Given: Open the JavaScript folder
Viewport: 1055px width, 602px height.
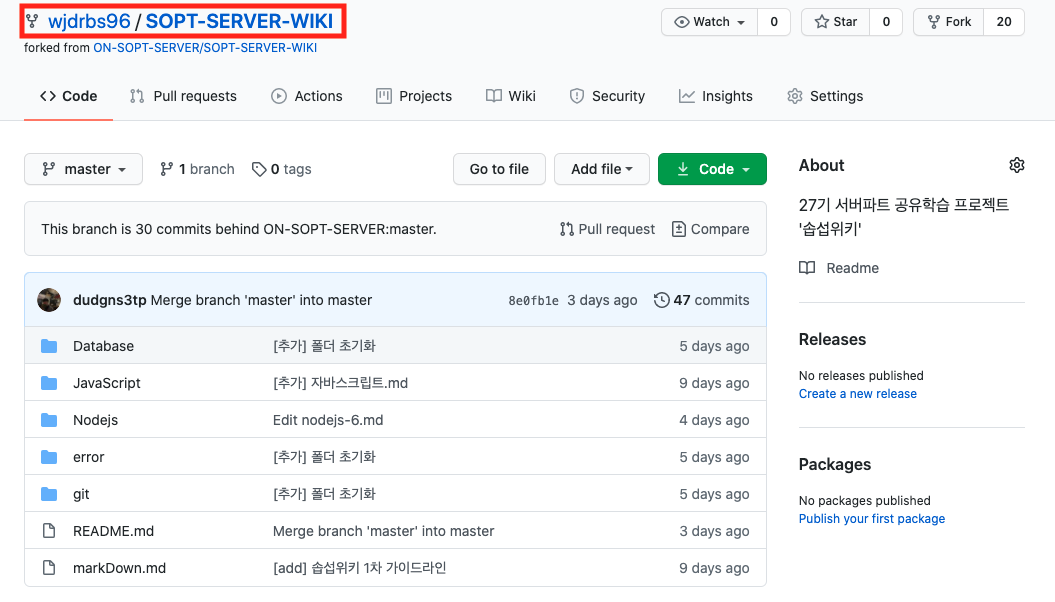Looking at the screenshot, I should click(x=107, y=383).
